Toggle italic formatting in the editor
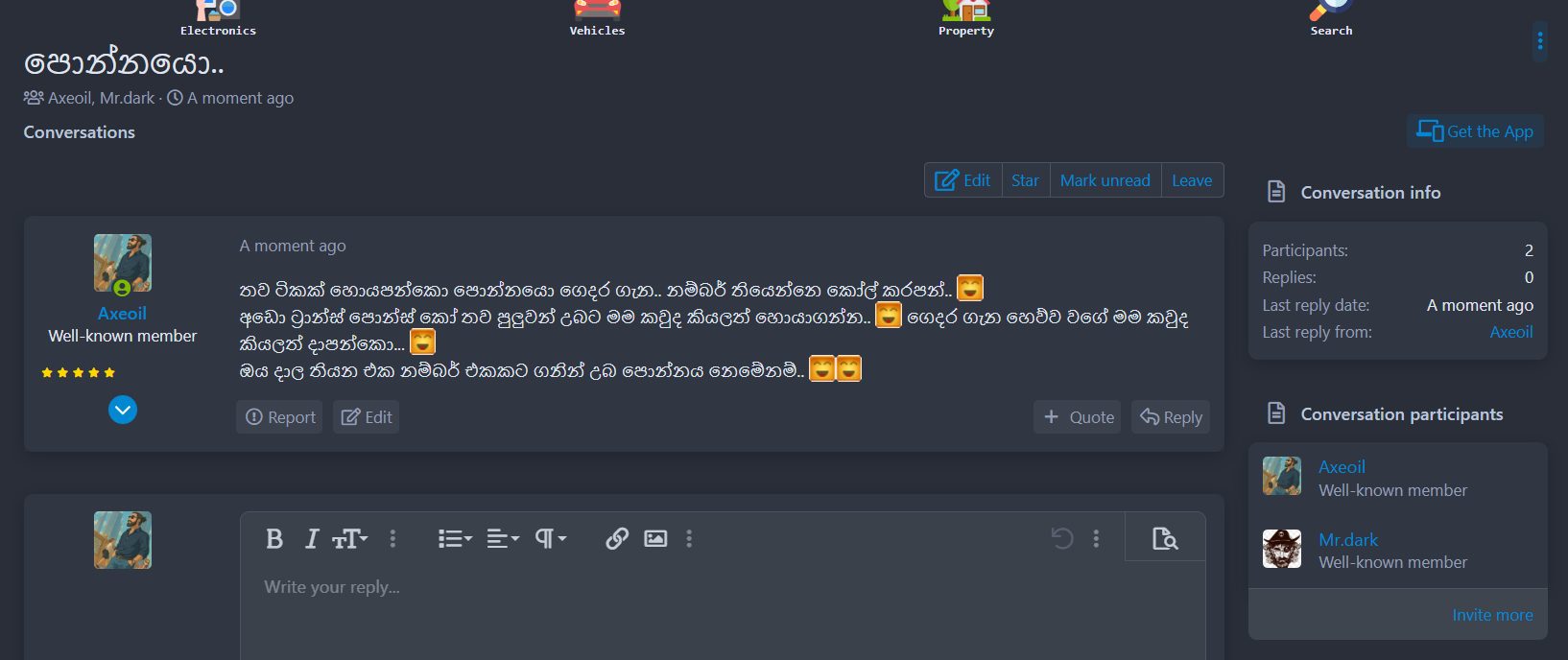Screen dimensions: 1568x660 [x=312, y=539]
